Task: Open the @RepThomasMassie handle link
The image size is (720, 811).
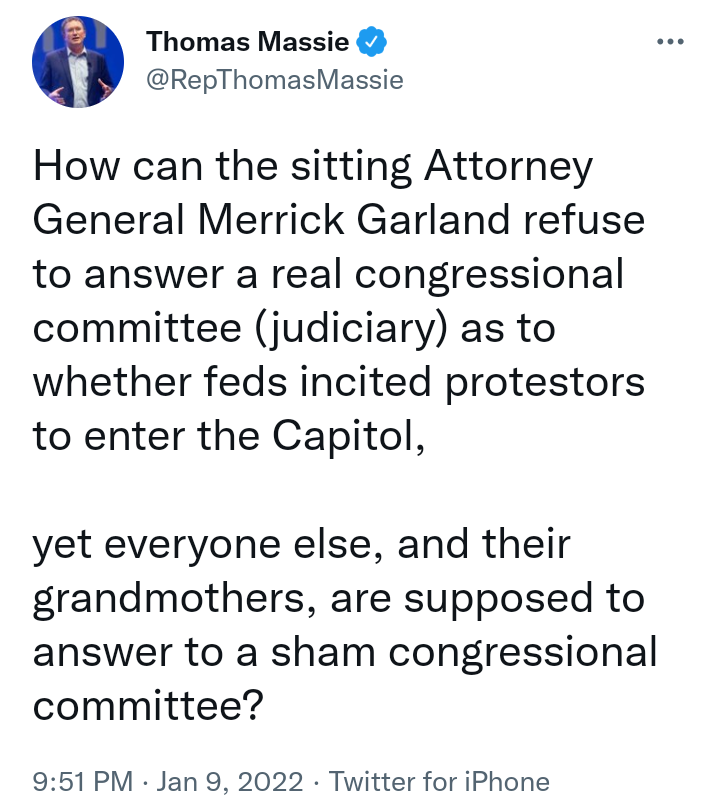Action: click(275, 80)
